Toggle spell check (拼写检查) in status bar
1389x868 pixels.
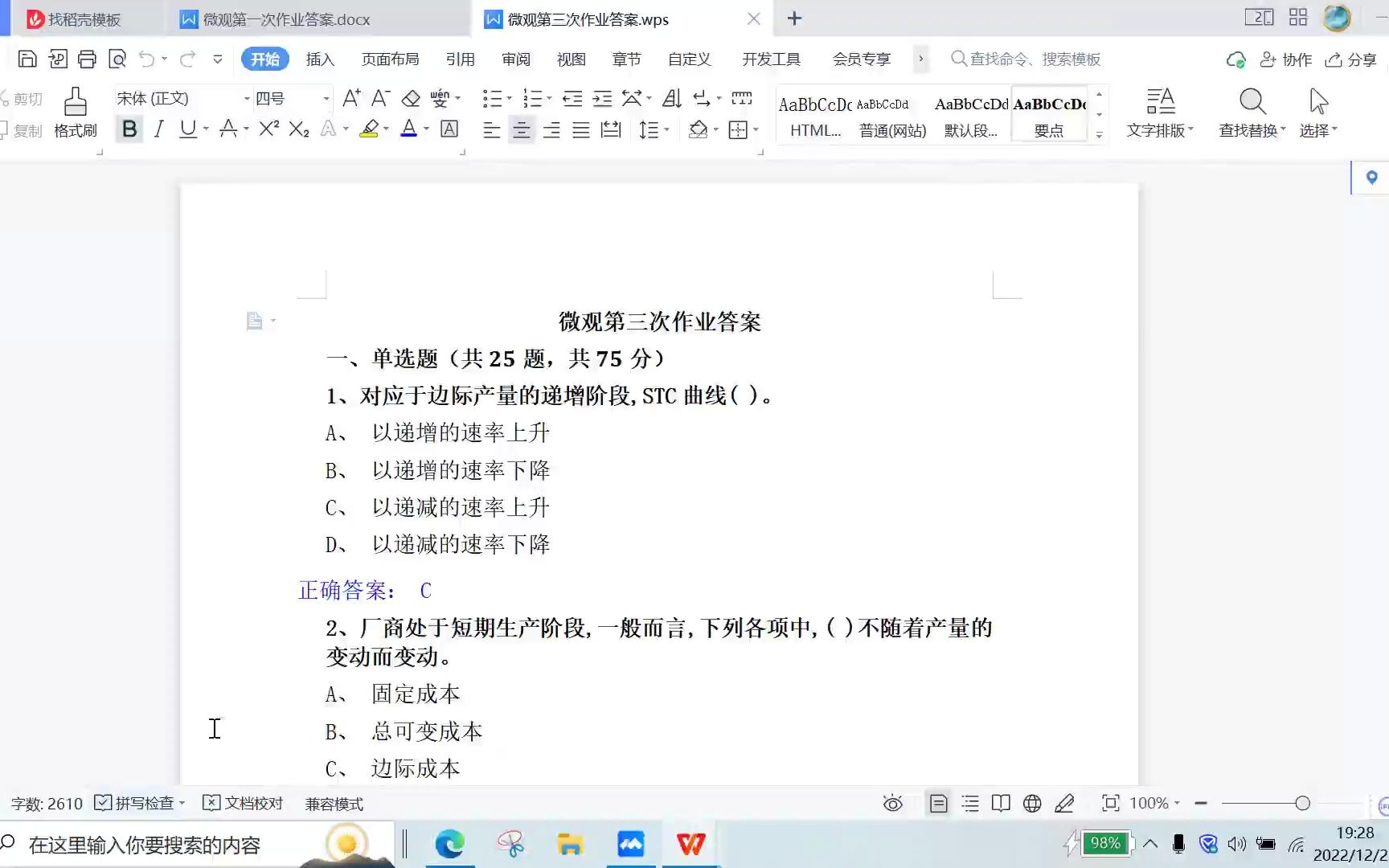pos(140,803)
